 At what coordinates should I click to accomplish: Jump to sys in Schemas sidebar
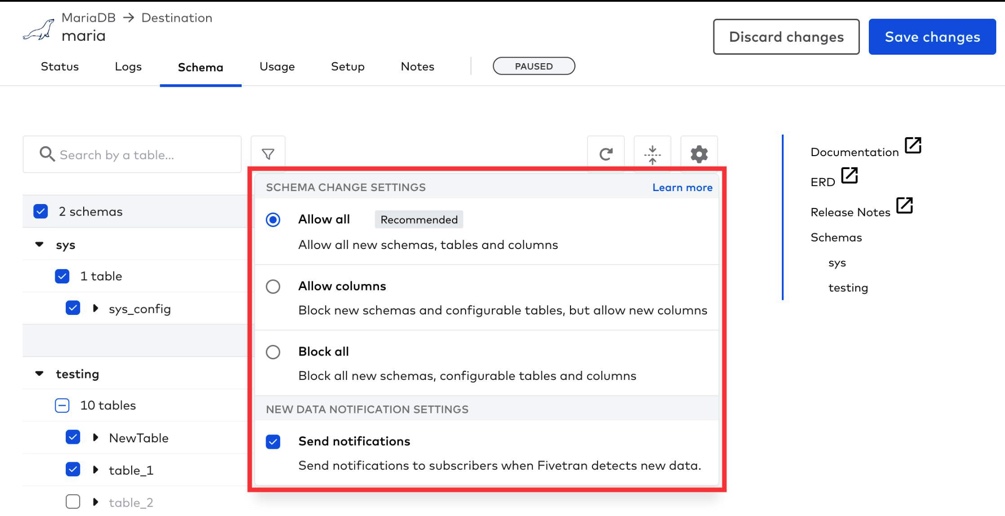pyautogui.click(x=837, y=263)
